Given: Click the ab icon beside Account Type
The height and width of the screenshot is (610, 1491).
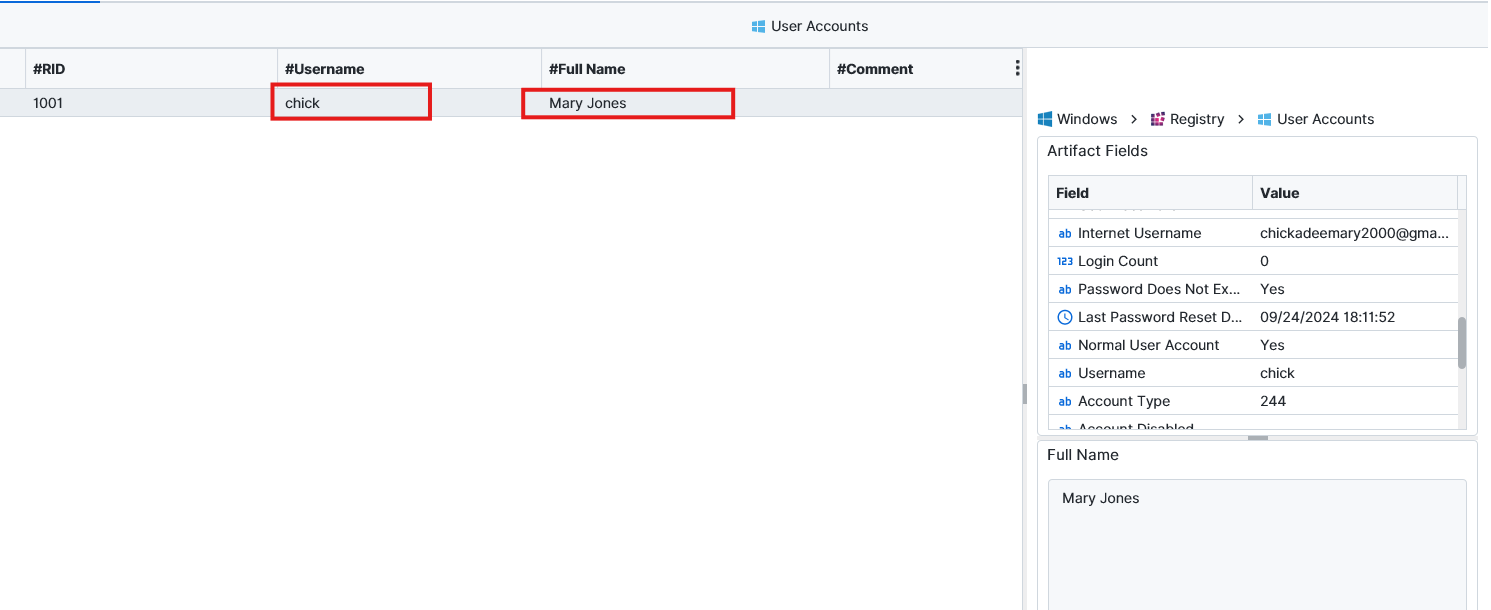Looking at the screenshot, I should coord(1064,401).
